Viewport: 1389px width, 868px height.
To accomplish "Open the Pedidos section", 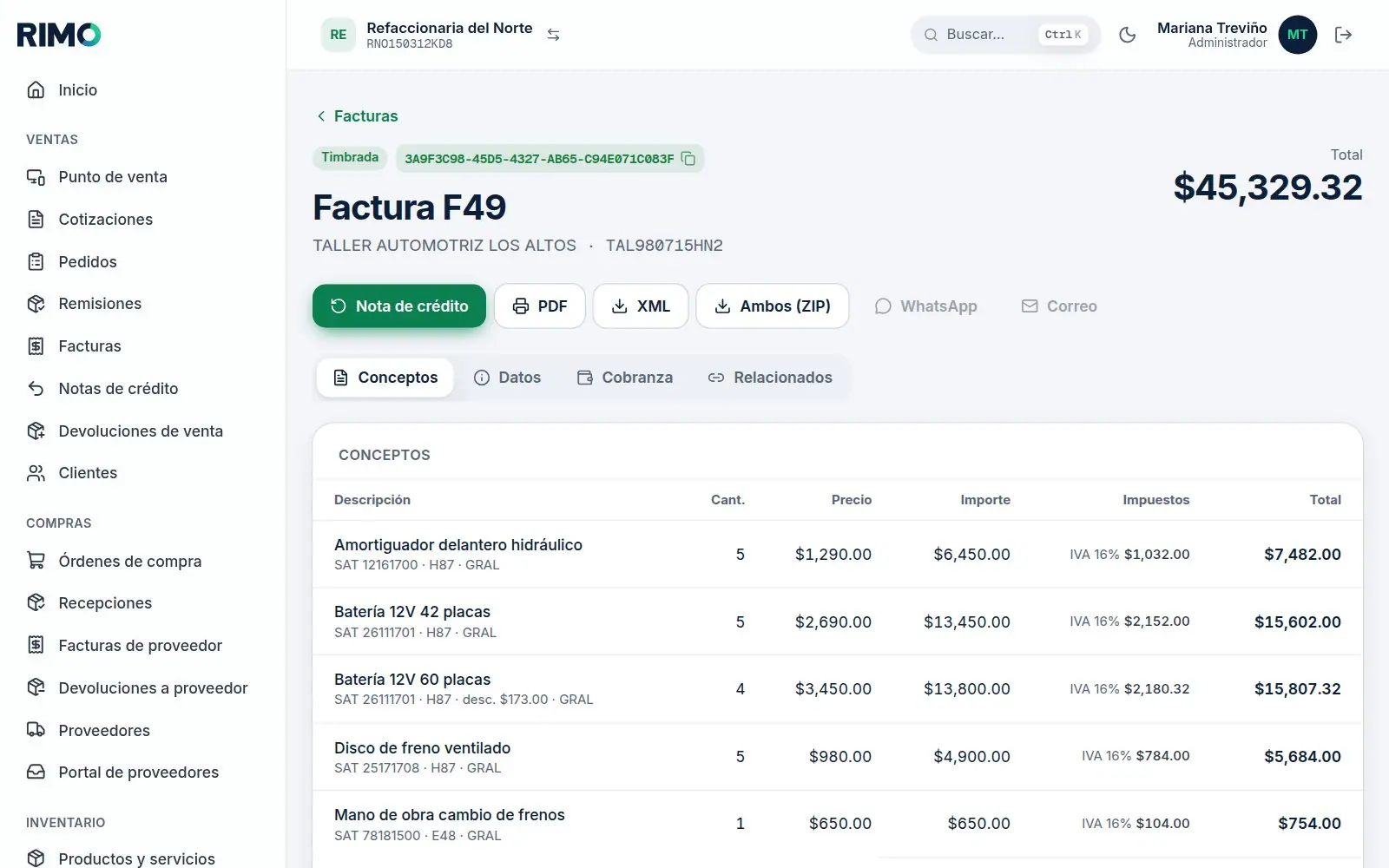I will click(142, 262).
